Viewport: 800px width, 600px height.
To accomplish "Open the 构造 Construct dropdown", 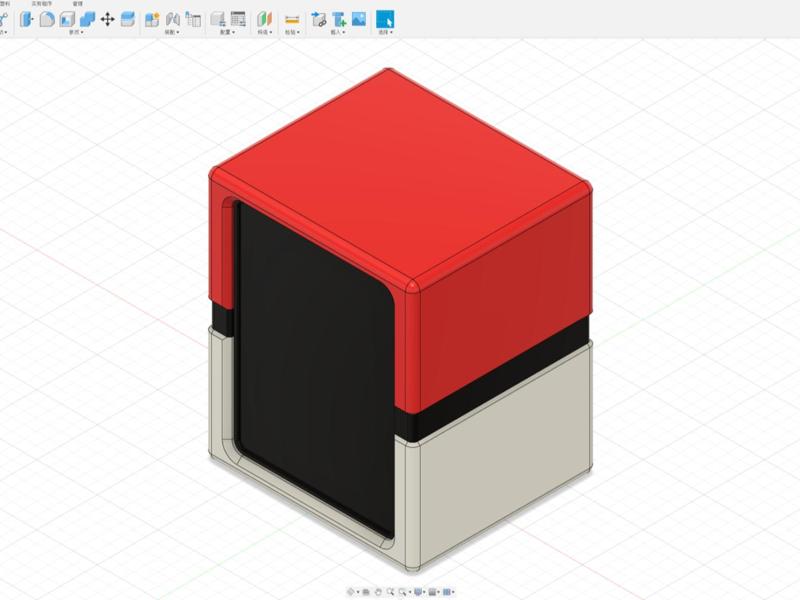I will (x=266, y=31).
